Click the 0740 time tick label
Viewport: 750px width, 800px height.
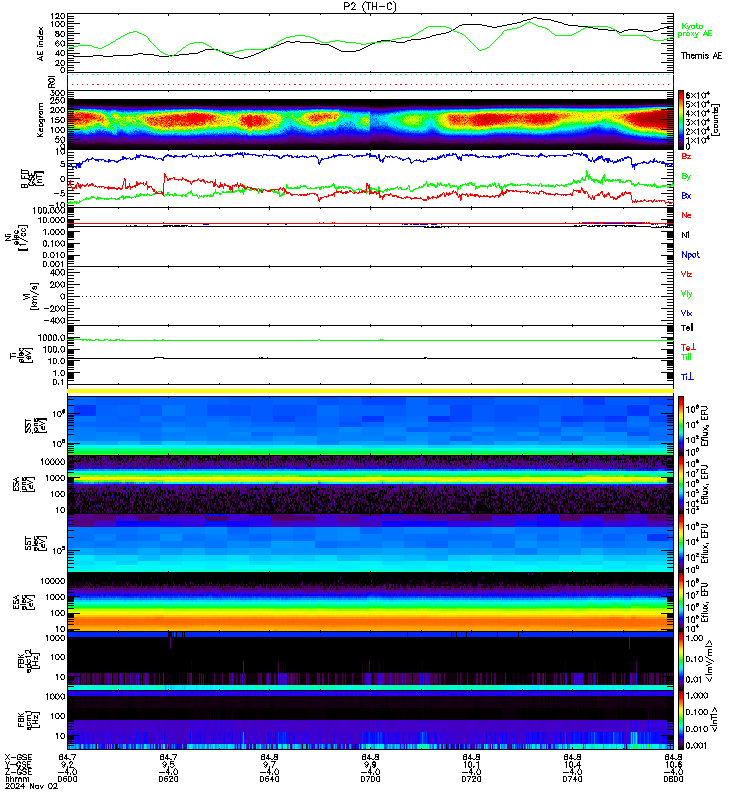tap(572, 779)
